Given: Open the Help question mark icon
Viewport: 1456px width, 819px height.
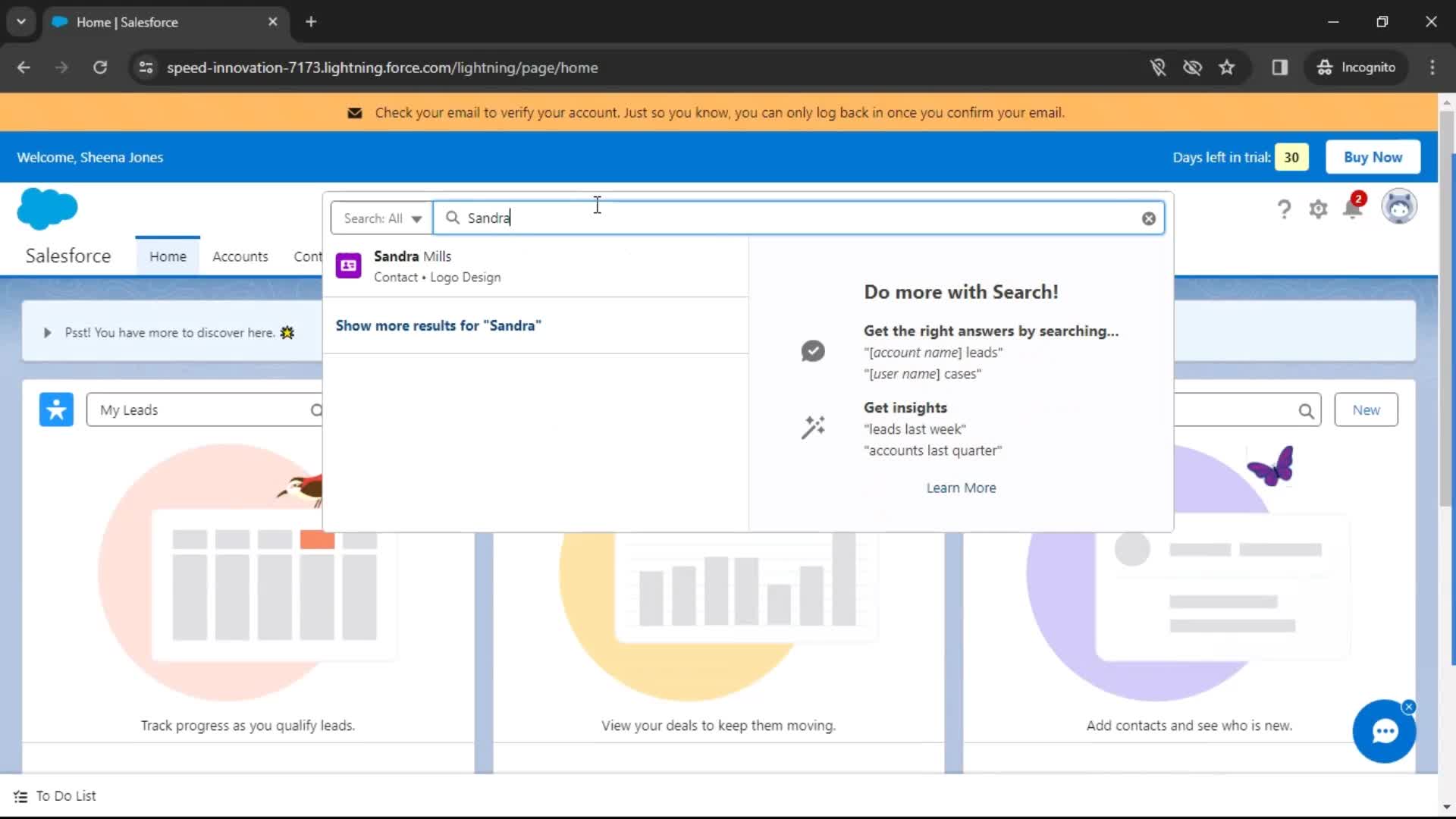Looking at the screenshot, I should (1284, 209).
